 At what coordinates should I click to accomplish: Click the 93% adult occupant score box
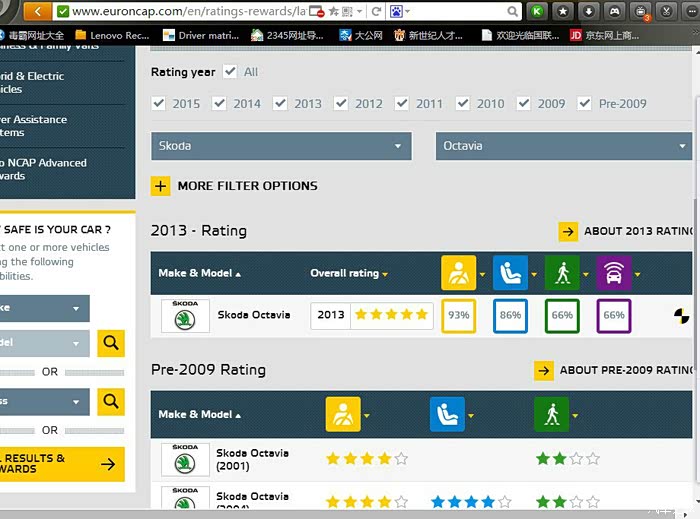tap(458, 315)
